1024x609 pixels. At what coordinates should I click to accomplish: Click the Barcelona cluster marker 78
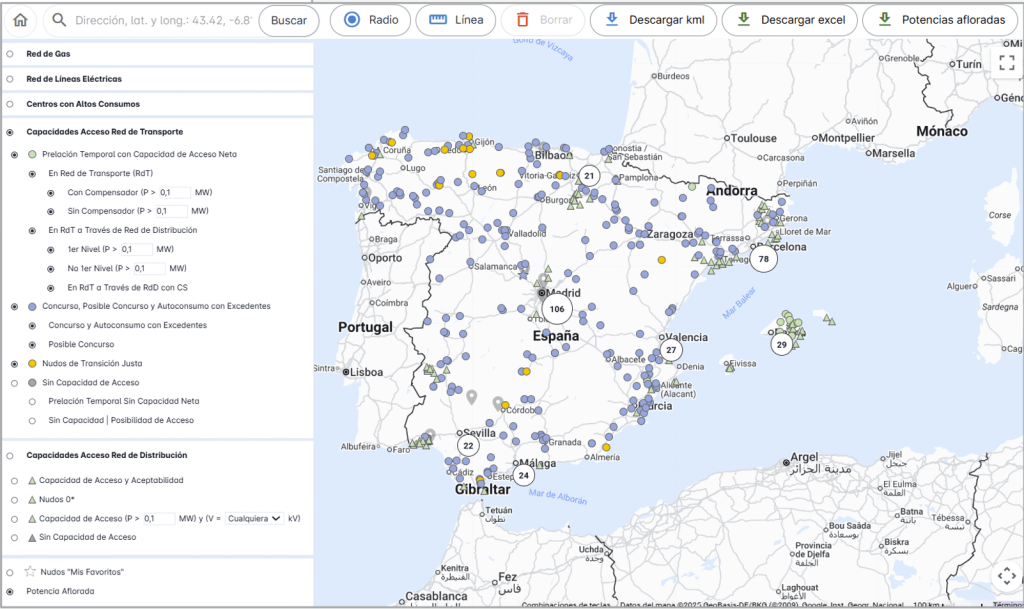763,259
